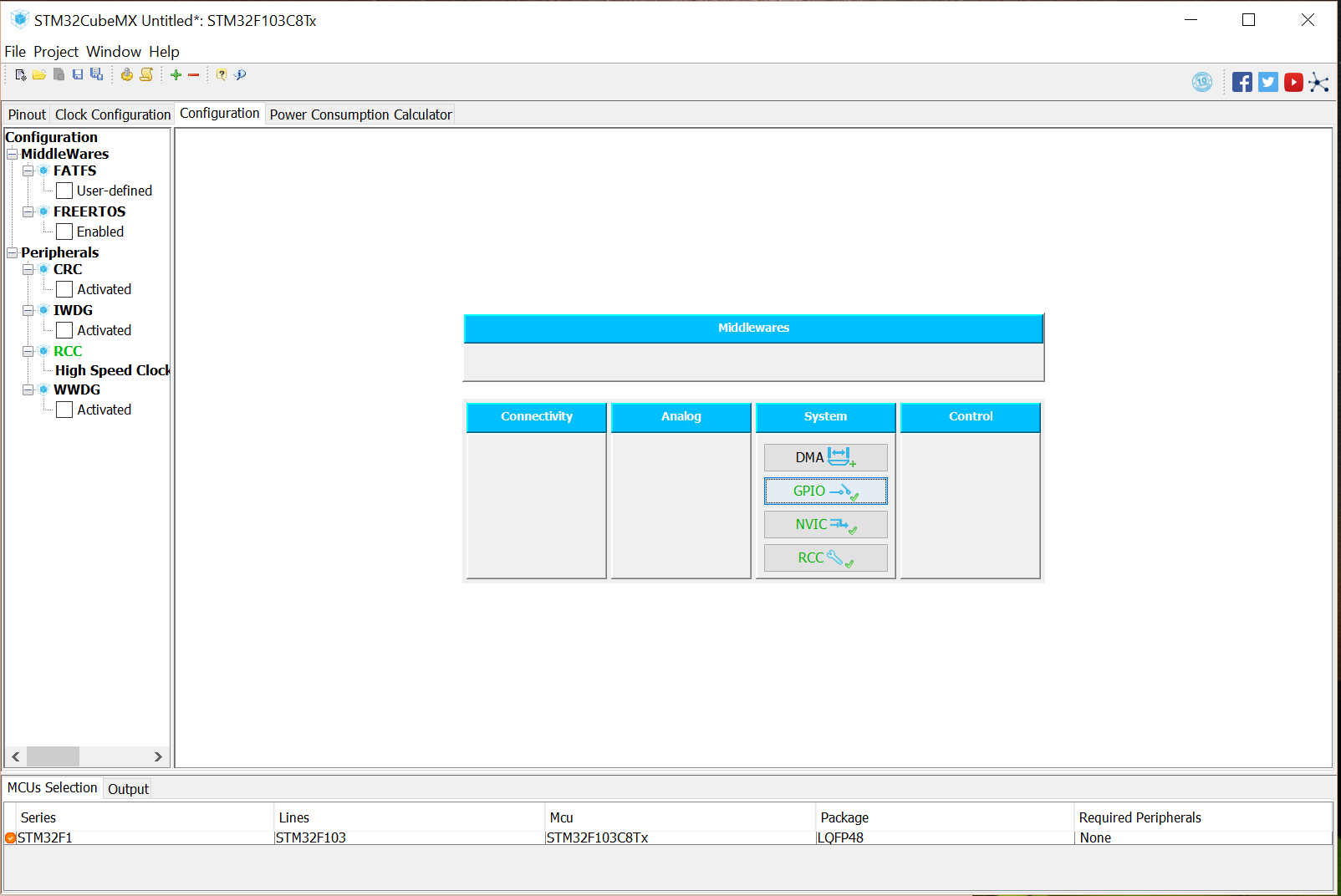The height and width of the screenshot is (896, 1341).
Task: Click the System category header
Action: point(825,416)
